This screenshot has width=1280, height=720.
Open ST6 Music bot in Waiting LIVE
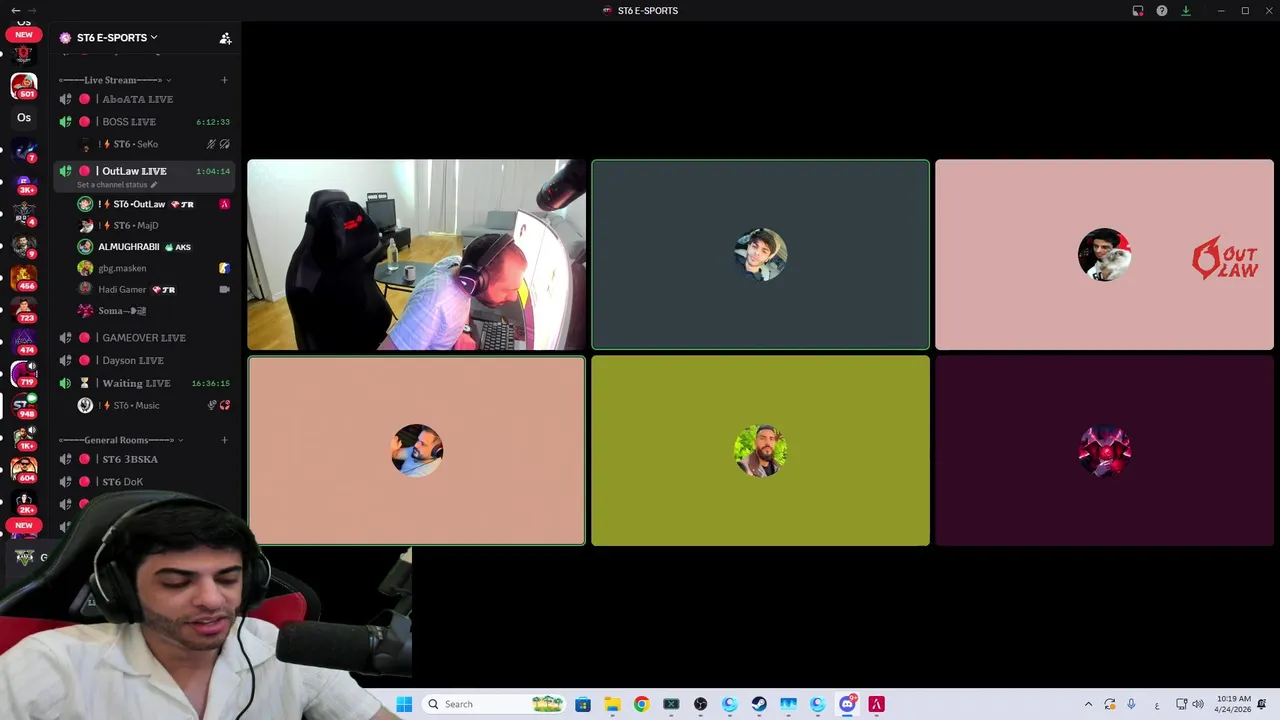[x=152, y=405]
